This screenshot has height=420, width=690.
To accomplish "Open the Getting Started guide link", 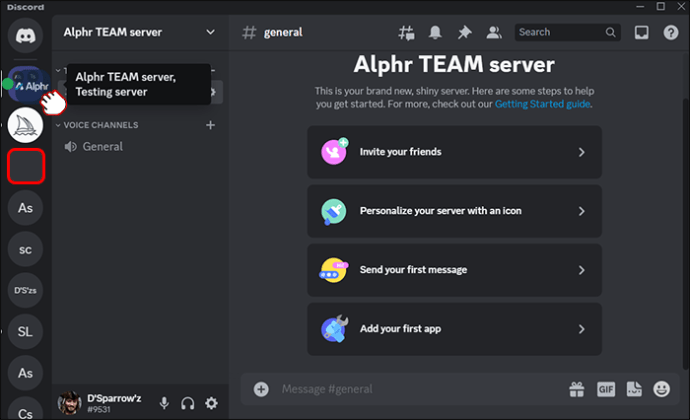I will coord(542,104).
